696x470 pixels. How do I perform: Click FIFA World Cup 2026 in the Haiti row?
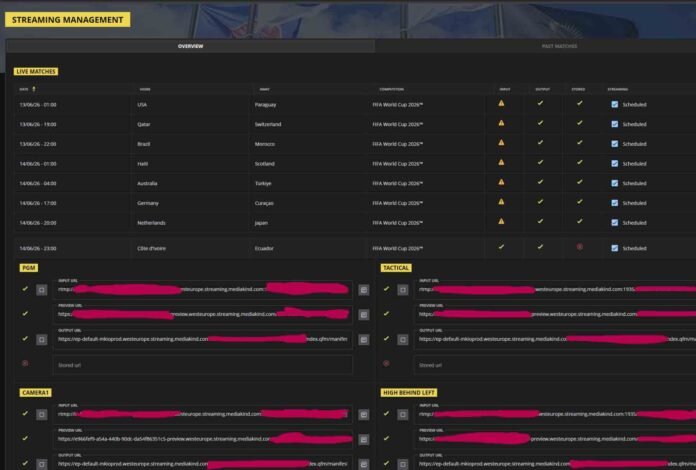coord(397,164)
